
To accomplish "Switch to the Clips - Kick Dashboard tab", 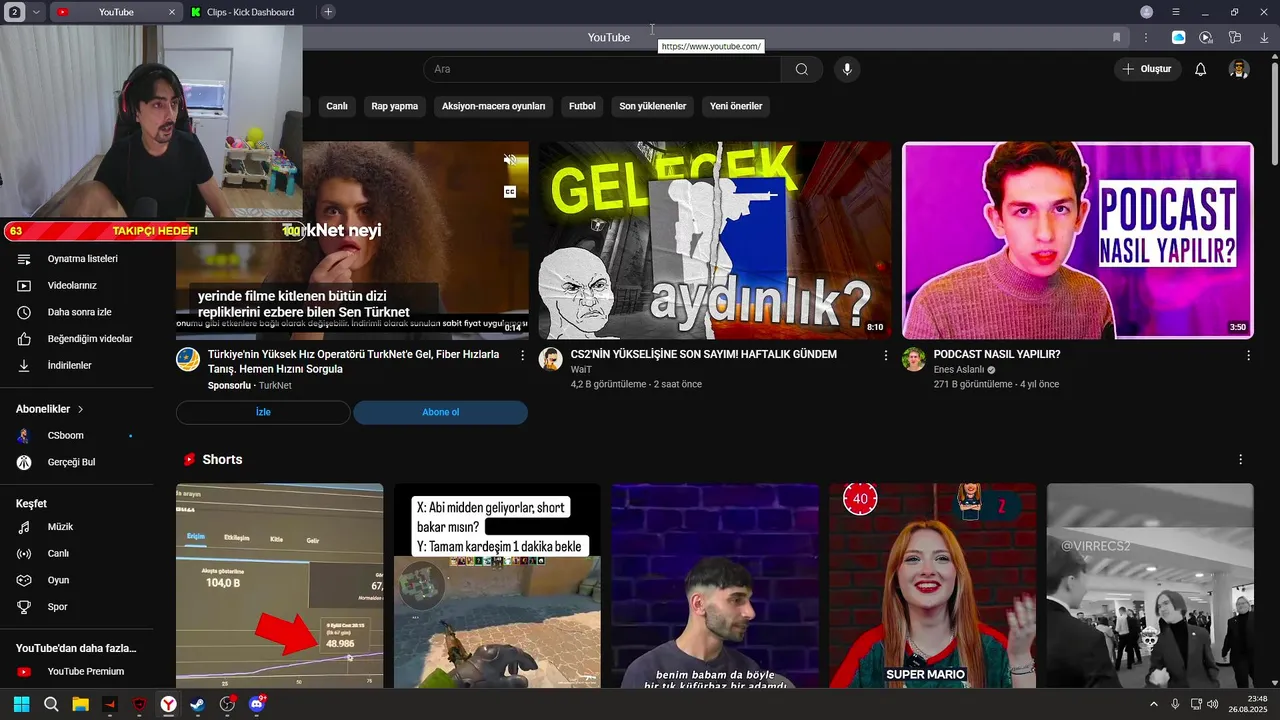I will [250, 12].
